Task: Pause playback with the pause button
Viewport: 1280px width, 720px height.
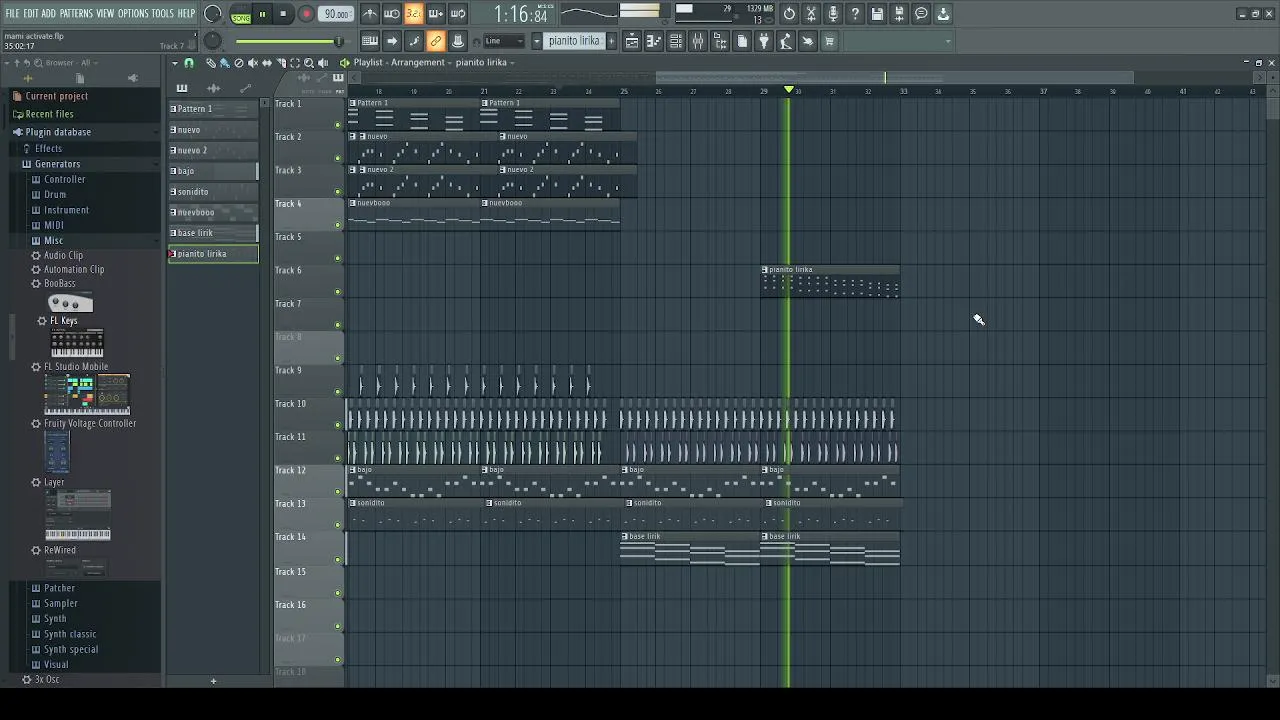Action: (x=262, y=14)
